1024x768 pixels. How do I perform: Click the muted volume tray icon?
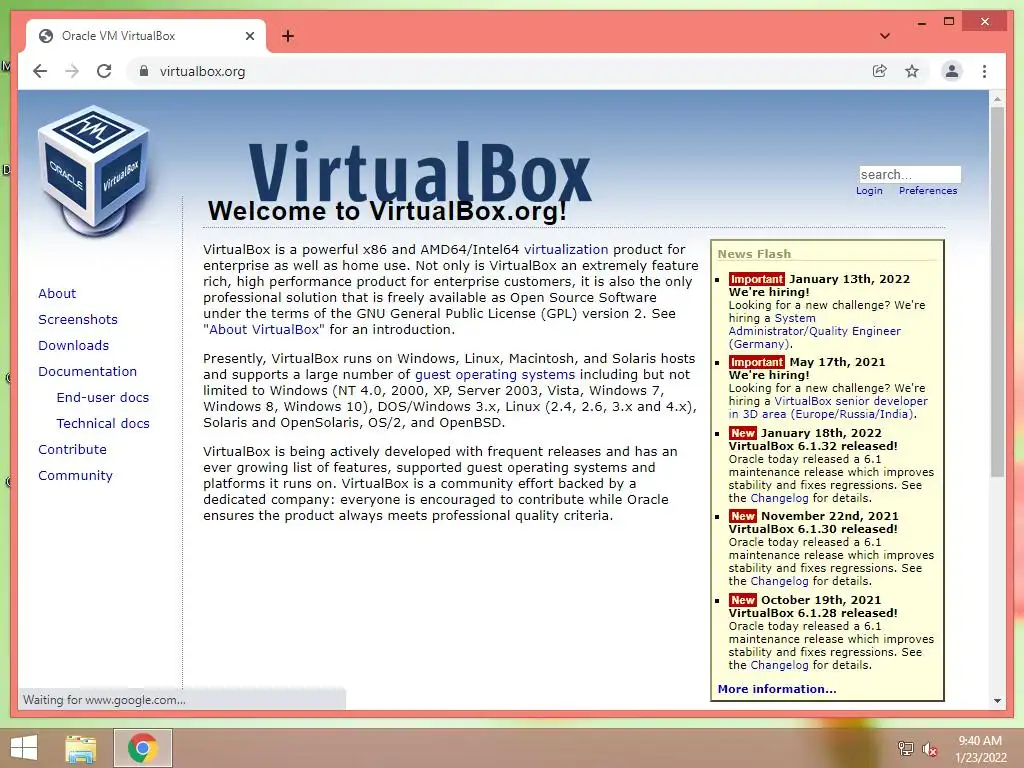(x=930, y=749)
